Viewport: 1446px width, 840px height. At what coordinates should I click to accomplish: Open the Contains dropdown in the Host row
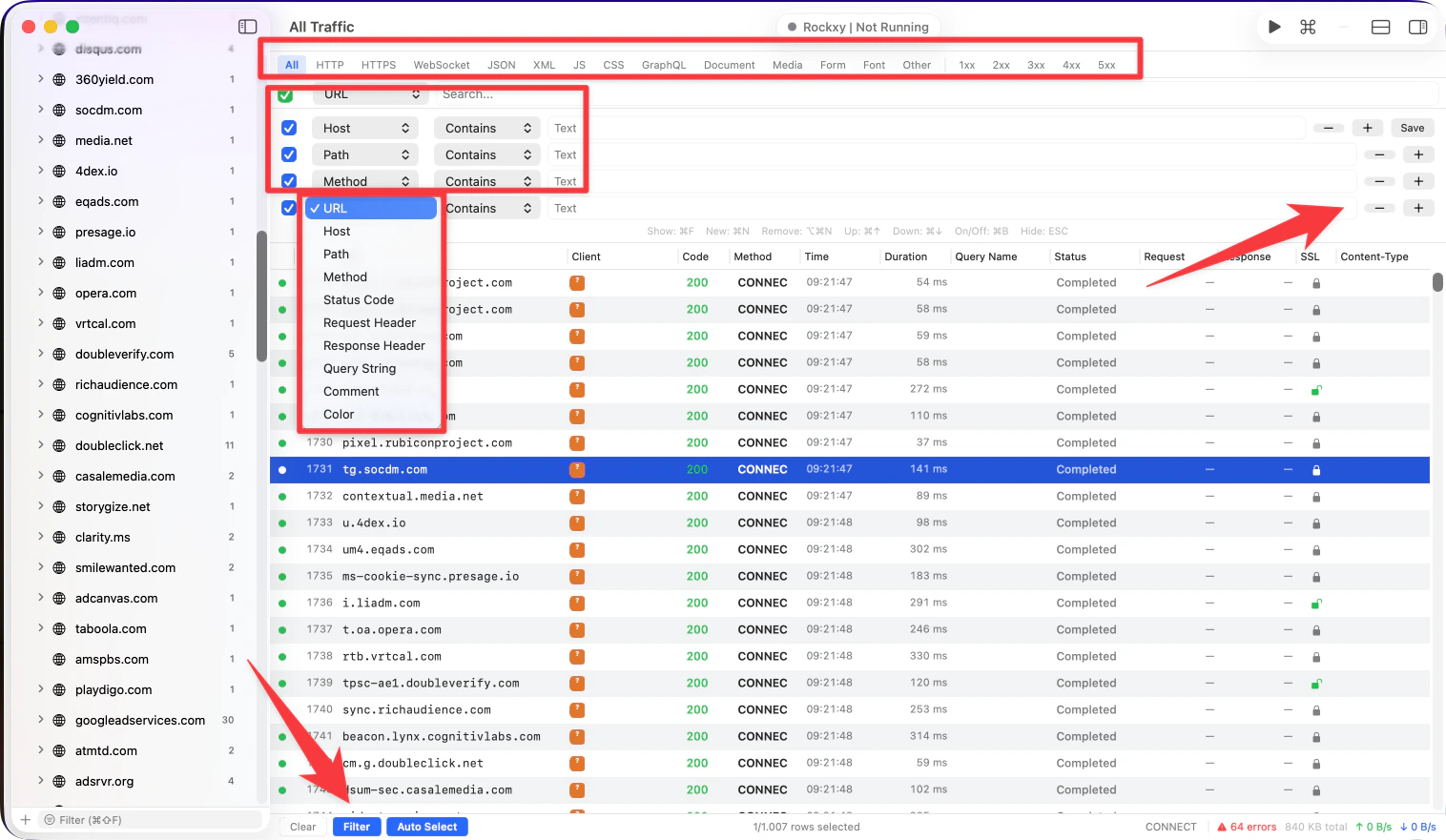click(487, 128)
